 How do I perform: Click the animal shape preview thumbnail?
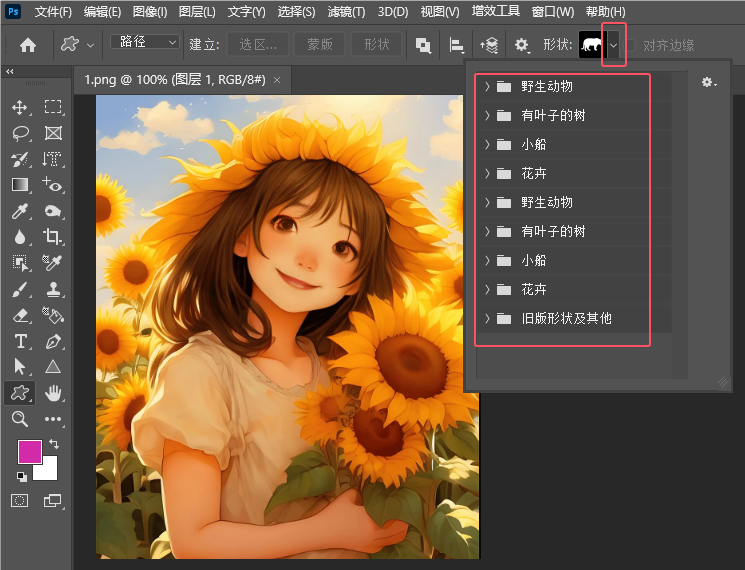[x=592, y=45]
